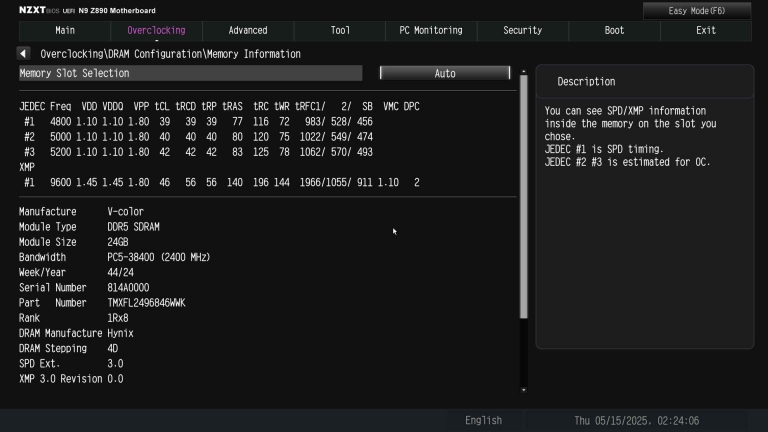
Task: Click scrollbar up arrow
Action: 524,72
